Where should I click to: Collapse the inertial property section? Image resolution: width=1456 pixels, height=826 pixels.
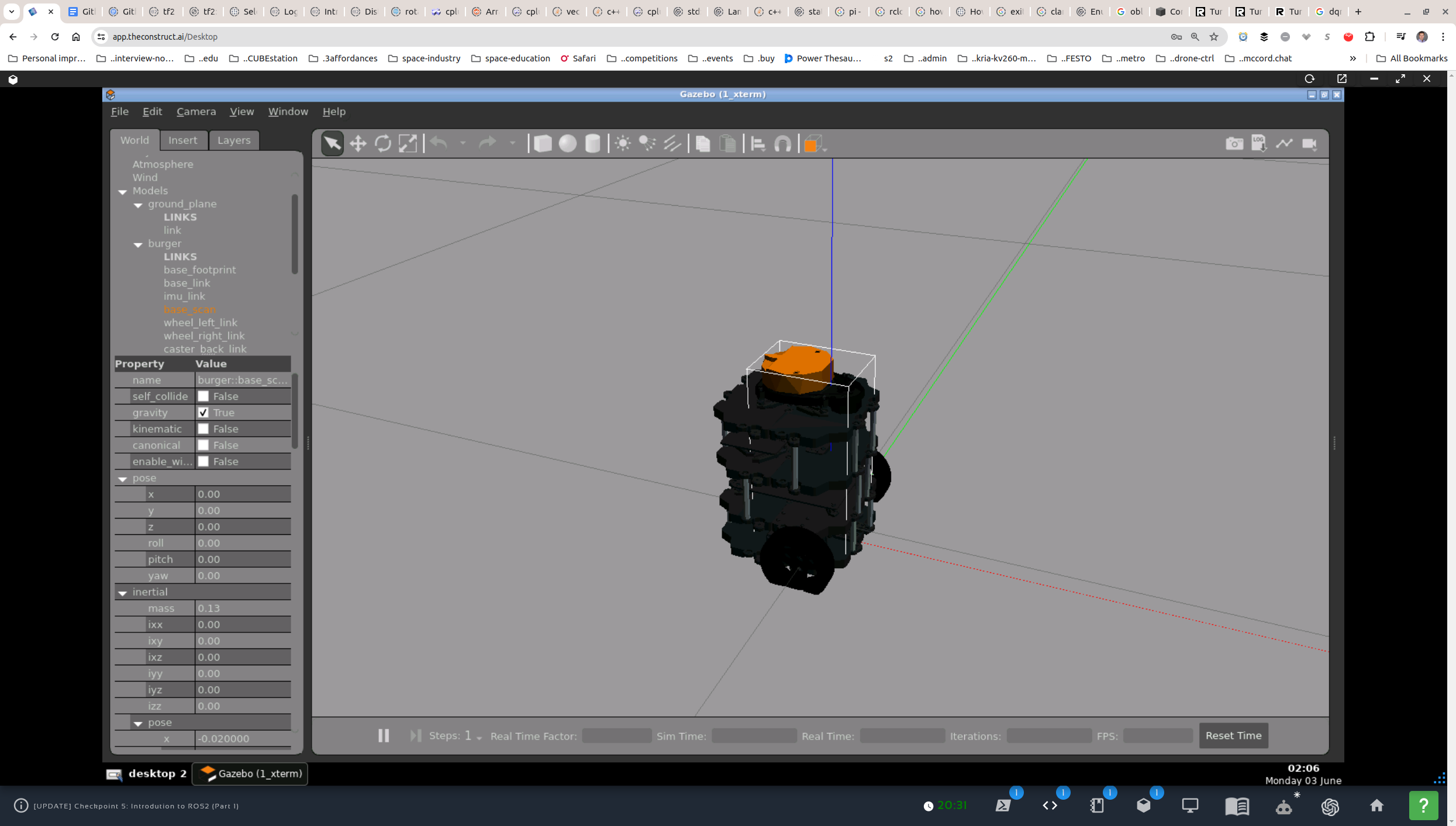tap(123, 593)
